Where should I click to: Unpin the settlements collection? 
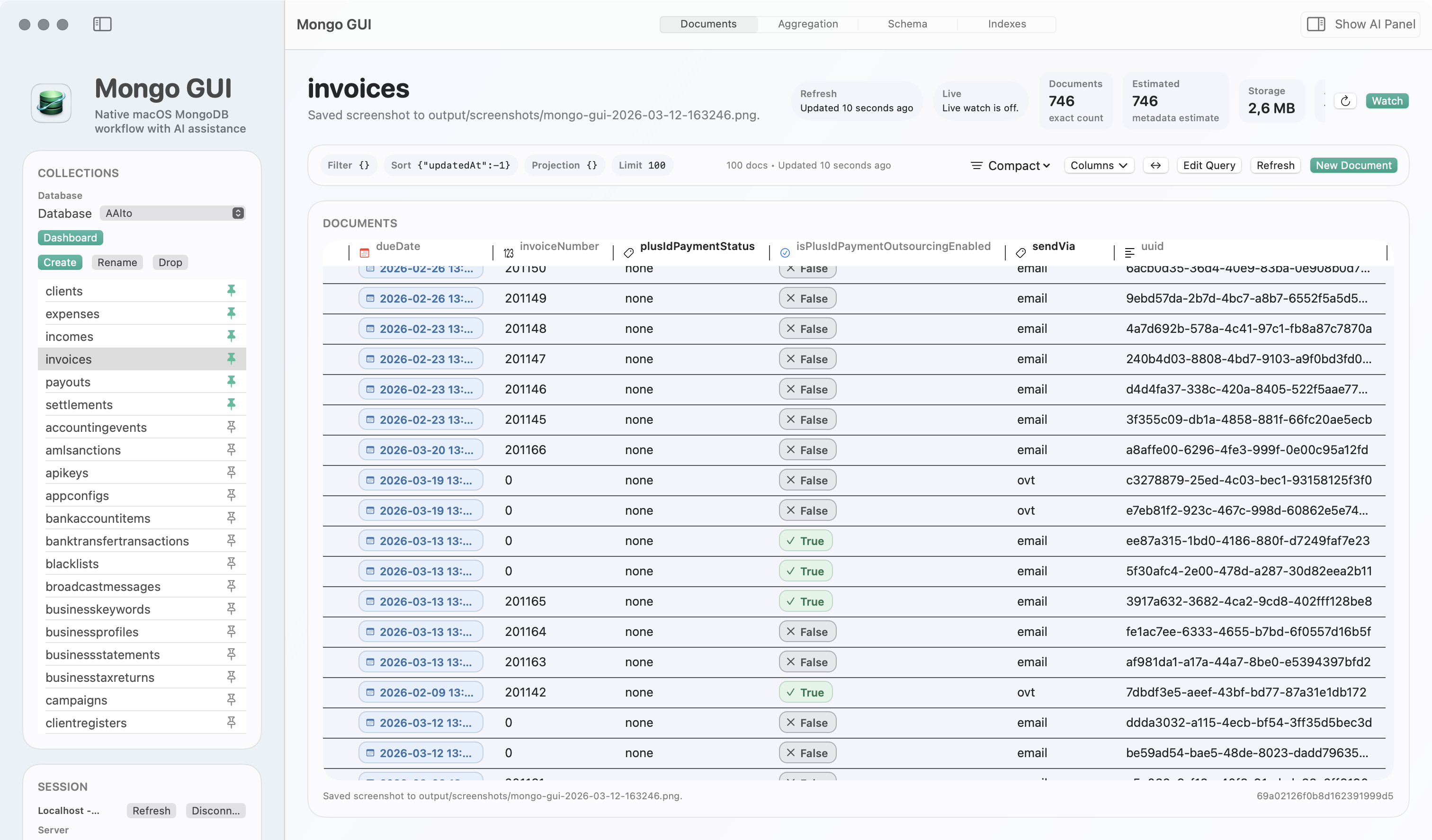(x=231, y=405)
